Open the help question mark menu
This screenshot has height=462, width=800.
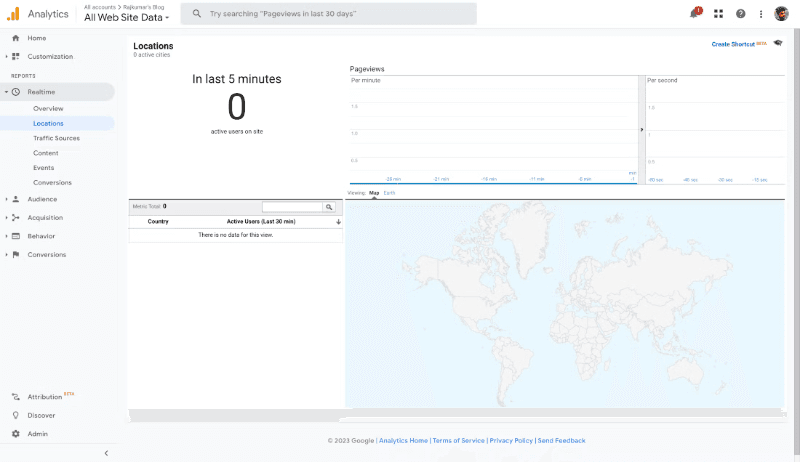tap(740, 14)
